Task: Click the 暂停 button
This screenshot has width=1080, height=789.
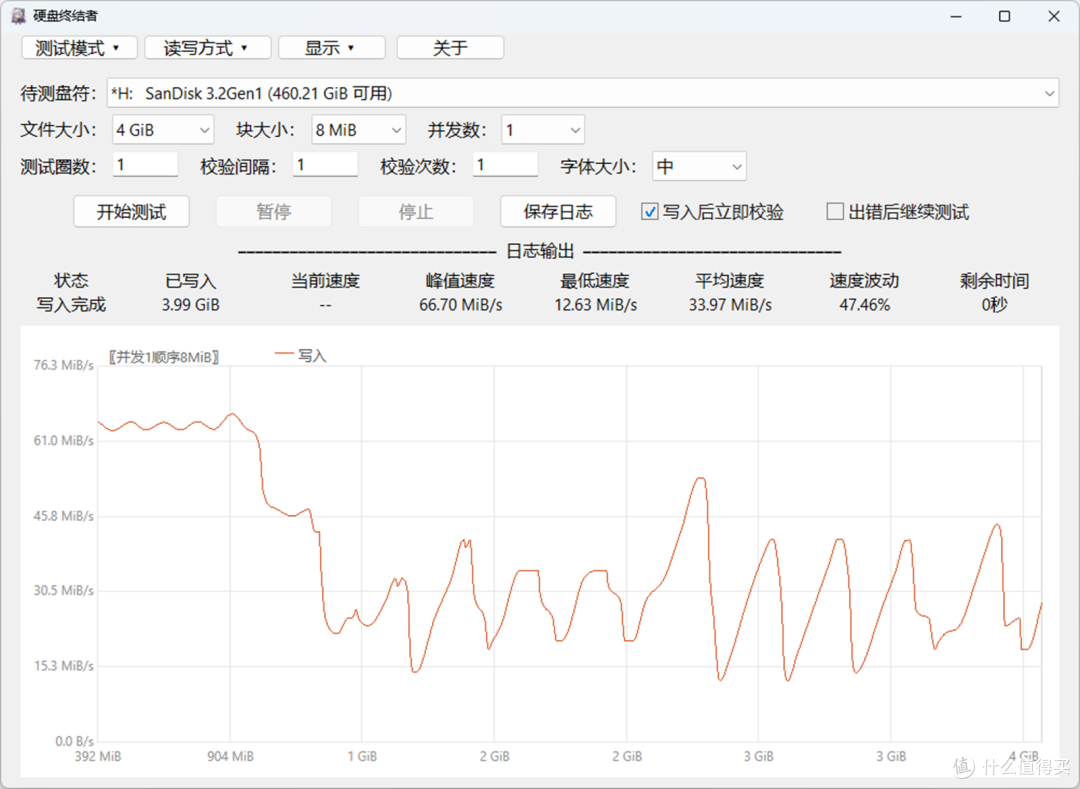Action: [273, 212]
